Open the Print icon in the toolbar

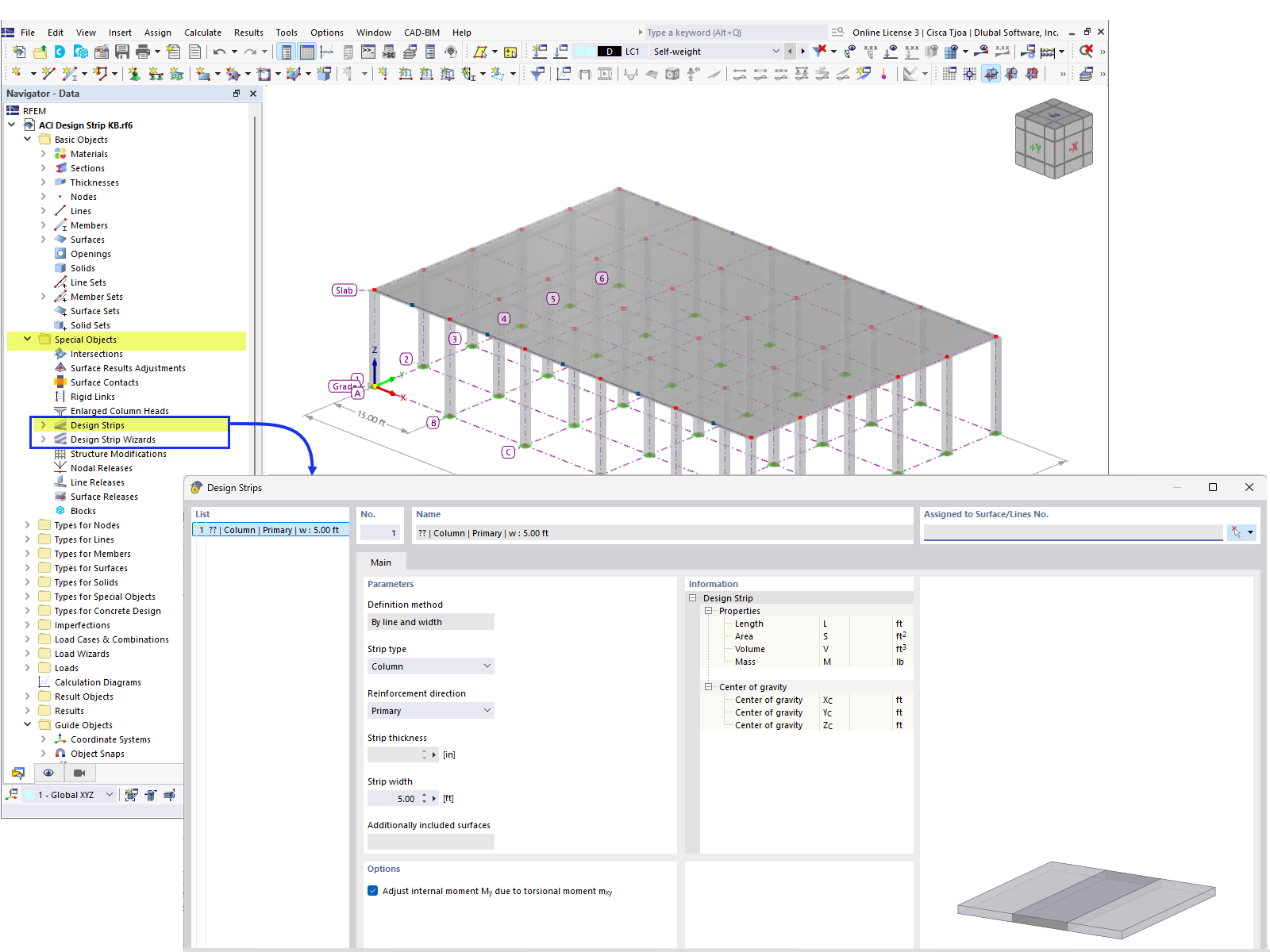pos(143,51)
